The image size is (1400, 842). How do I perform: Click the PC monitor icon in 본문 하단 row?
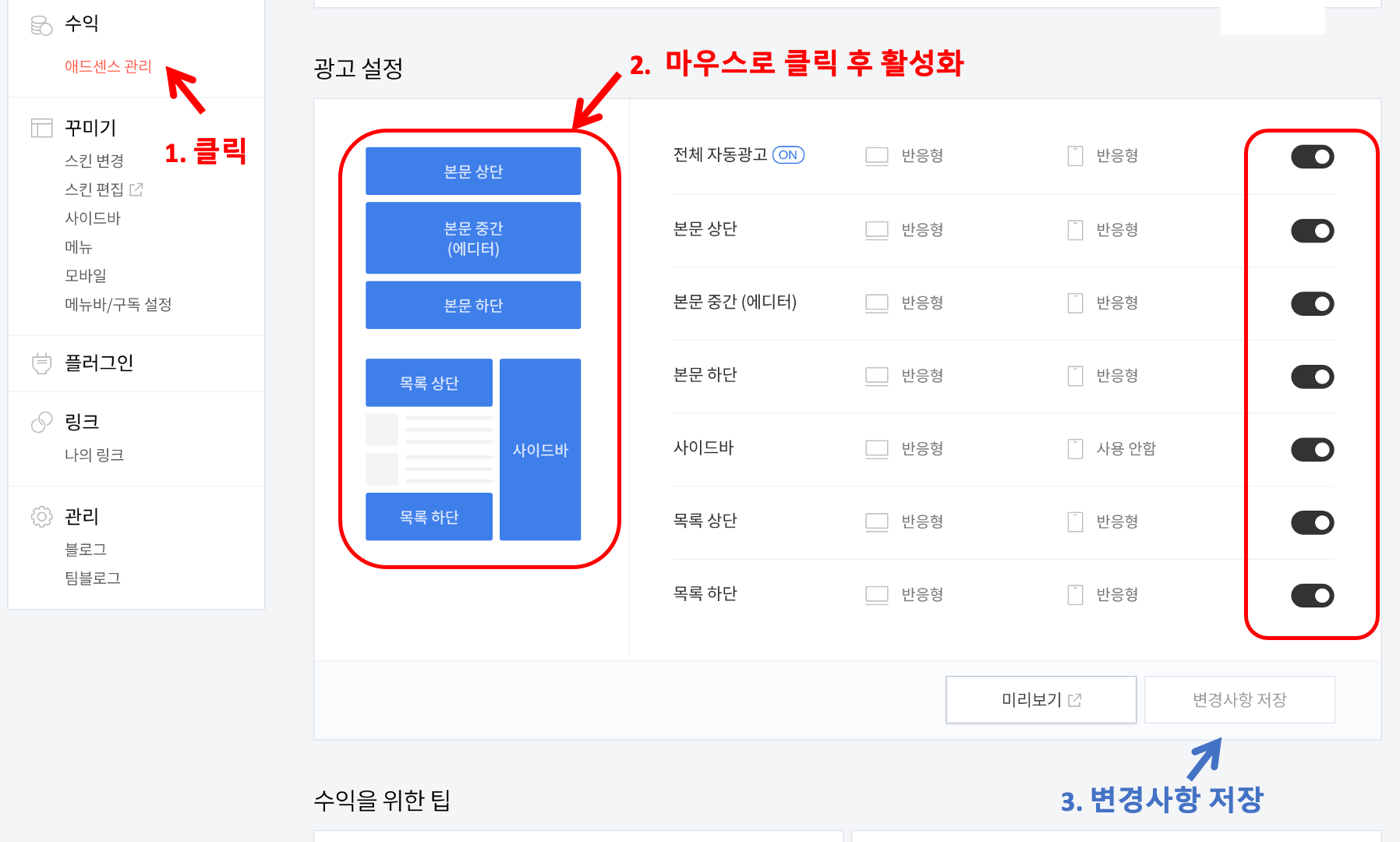point(877,377)
